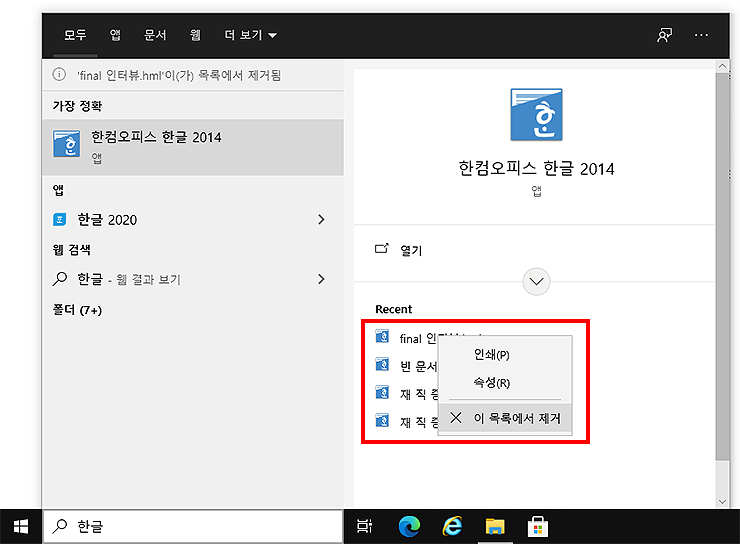The height and width of the screenshot is (544, 740).
Task: Click the file icon of '빈 문서' recent item
Action: (x=382, y=365)
